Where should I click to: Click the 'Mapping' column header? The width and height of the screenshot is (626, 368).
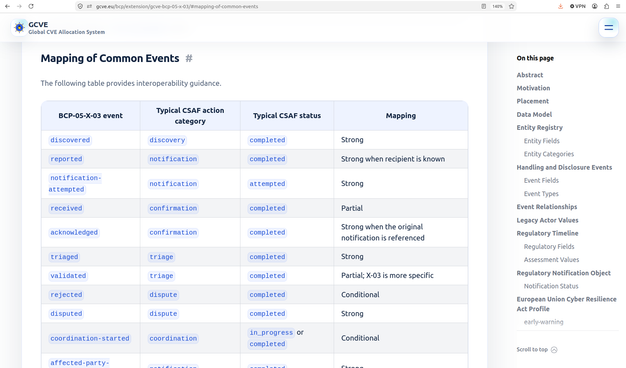click(x=400, y=116)
